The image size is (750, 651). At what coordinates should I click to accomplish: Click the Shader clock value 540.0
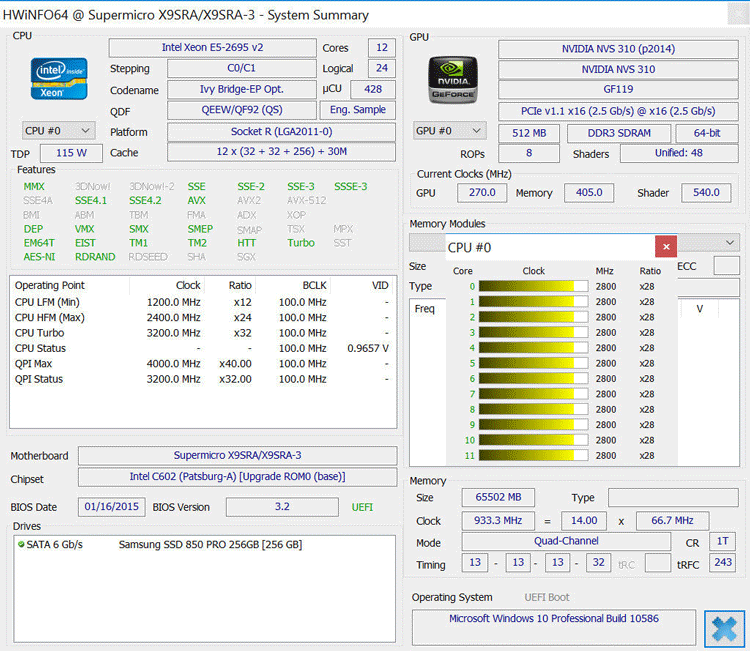coord(706,193)
